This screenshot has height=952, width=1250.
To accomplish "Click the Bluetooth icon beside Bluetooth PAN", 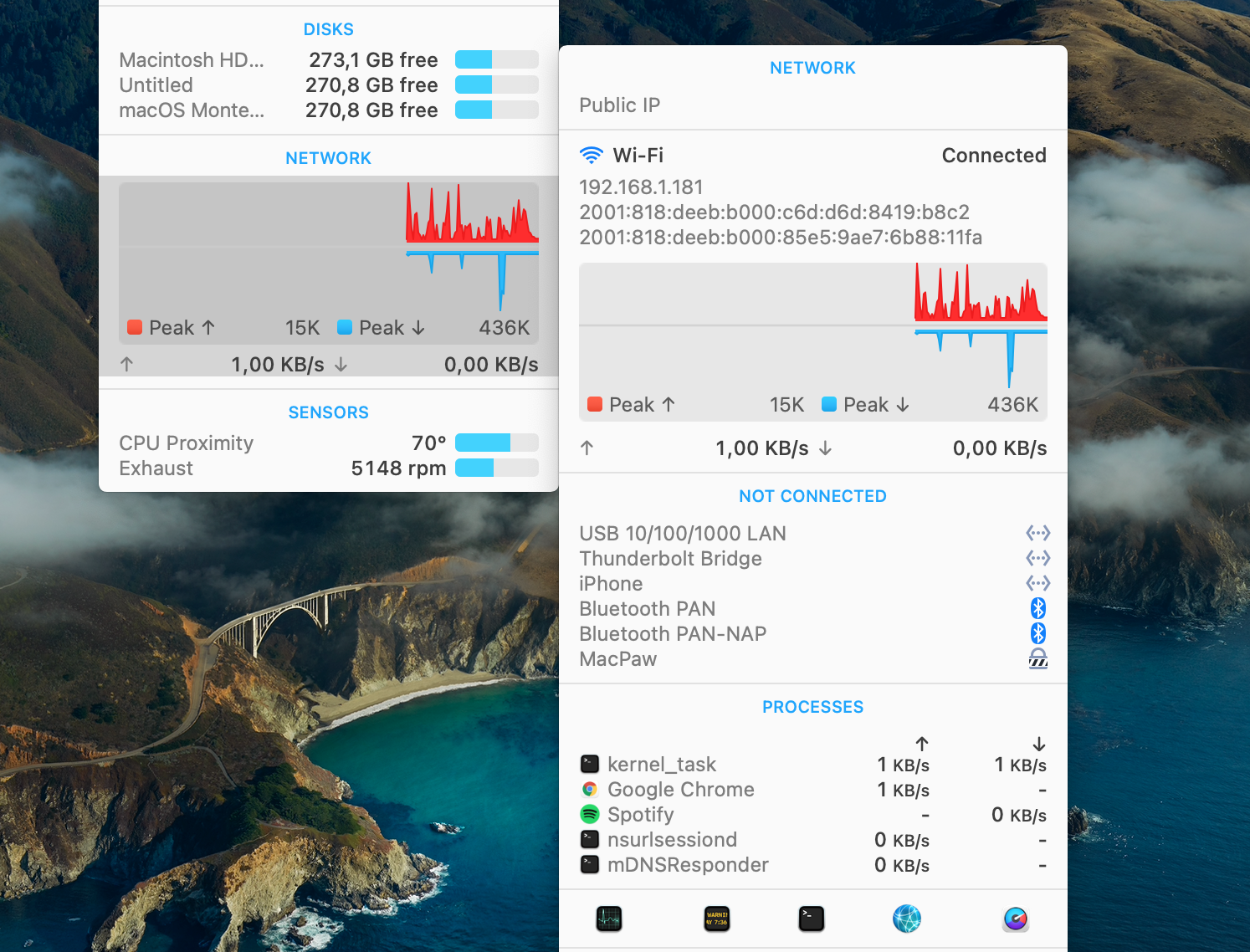I will (1037, 608).
